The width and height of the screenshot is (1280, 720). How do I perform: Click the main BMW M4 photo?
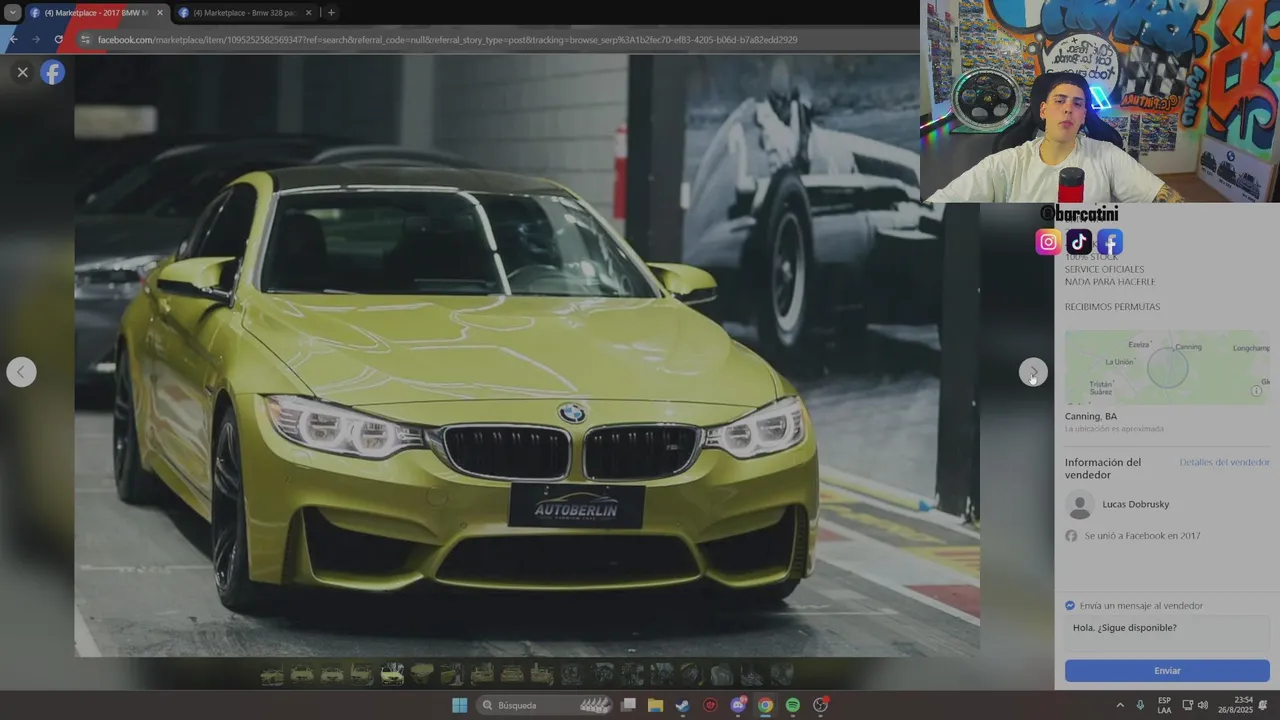tap(527, 356)
